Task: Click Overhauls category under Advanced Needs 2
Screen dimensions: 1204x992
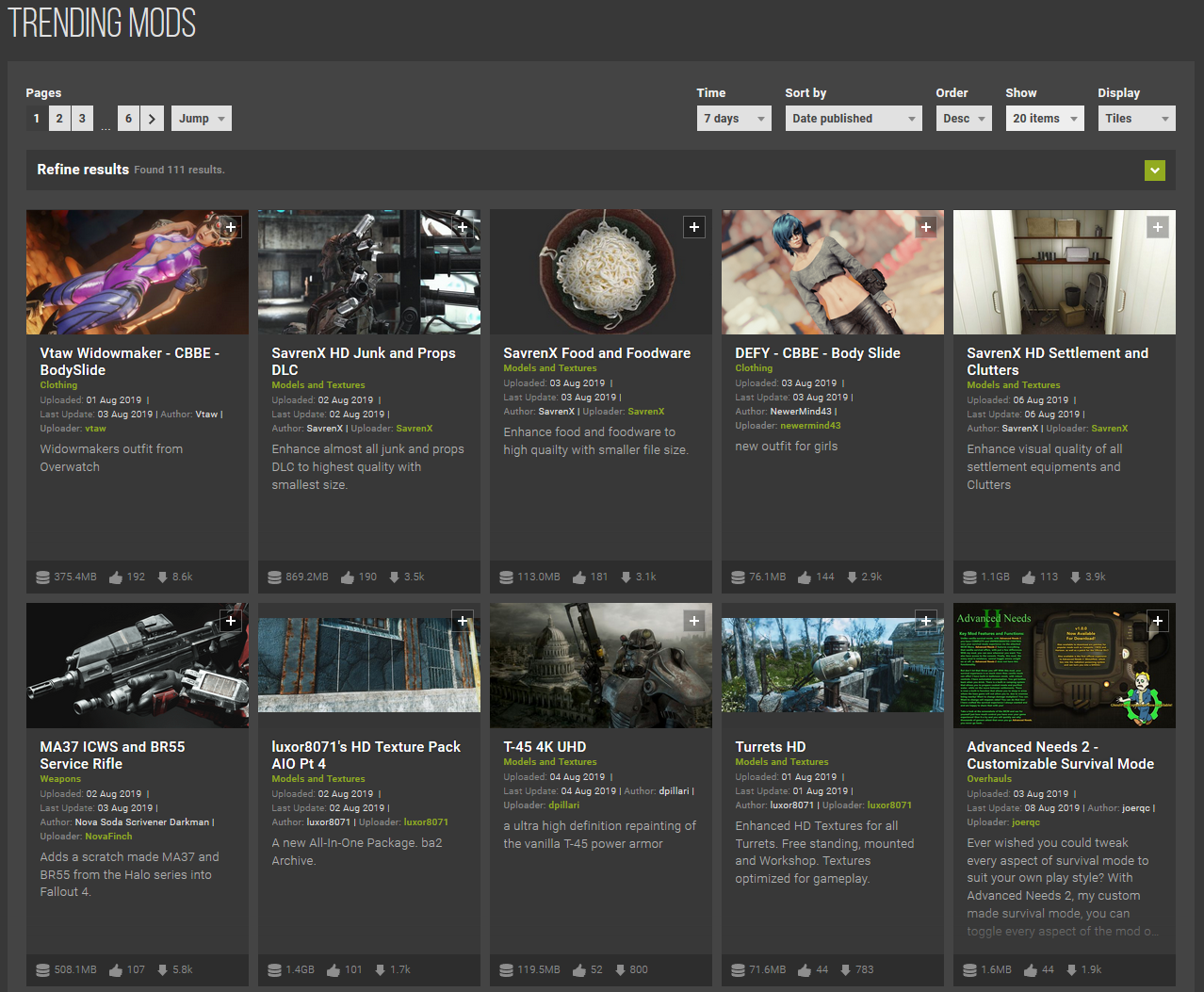Action: [989, 779]
